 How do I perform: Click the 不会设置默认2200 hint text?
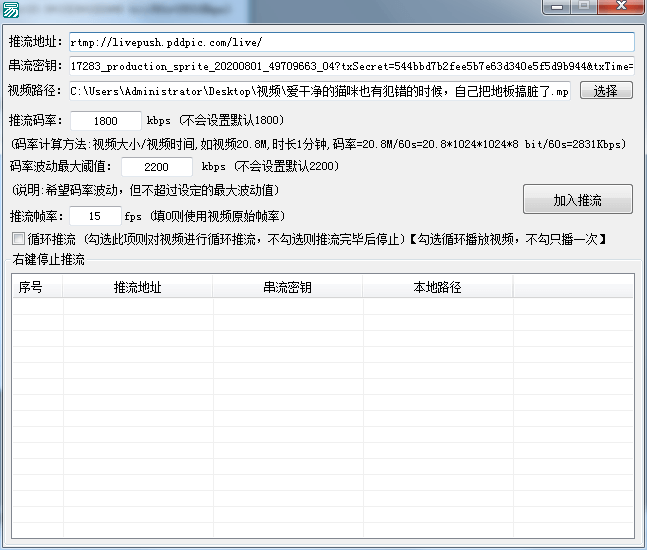coord(287,166)
